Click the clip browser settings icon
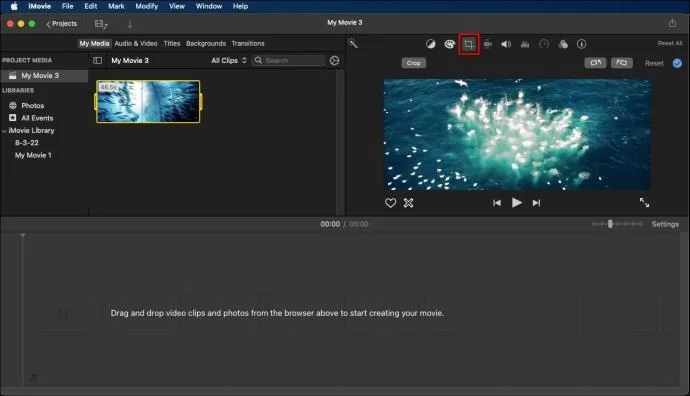Viewport: 690px width, 396px height. click(x=334, y=60)
